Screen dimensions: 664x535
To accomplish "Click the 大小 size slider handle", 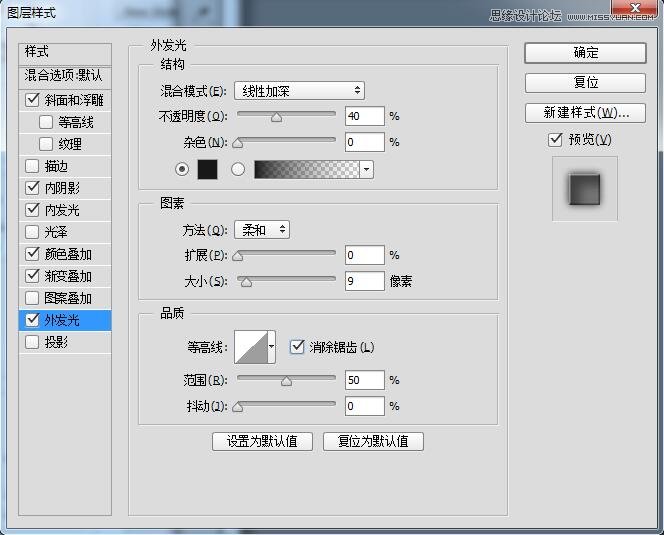I will pos(246,282).
